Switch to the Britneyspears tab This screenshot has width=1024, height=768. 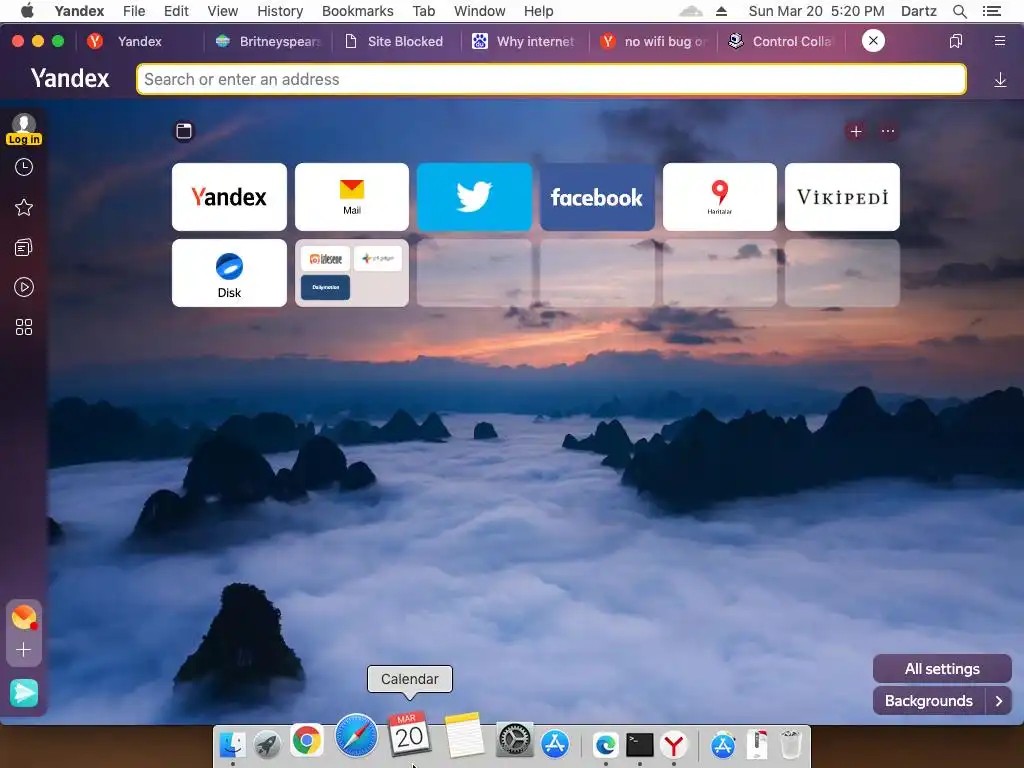(x=269, y=41)
